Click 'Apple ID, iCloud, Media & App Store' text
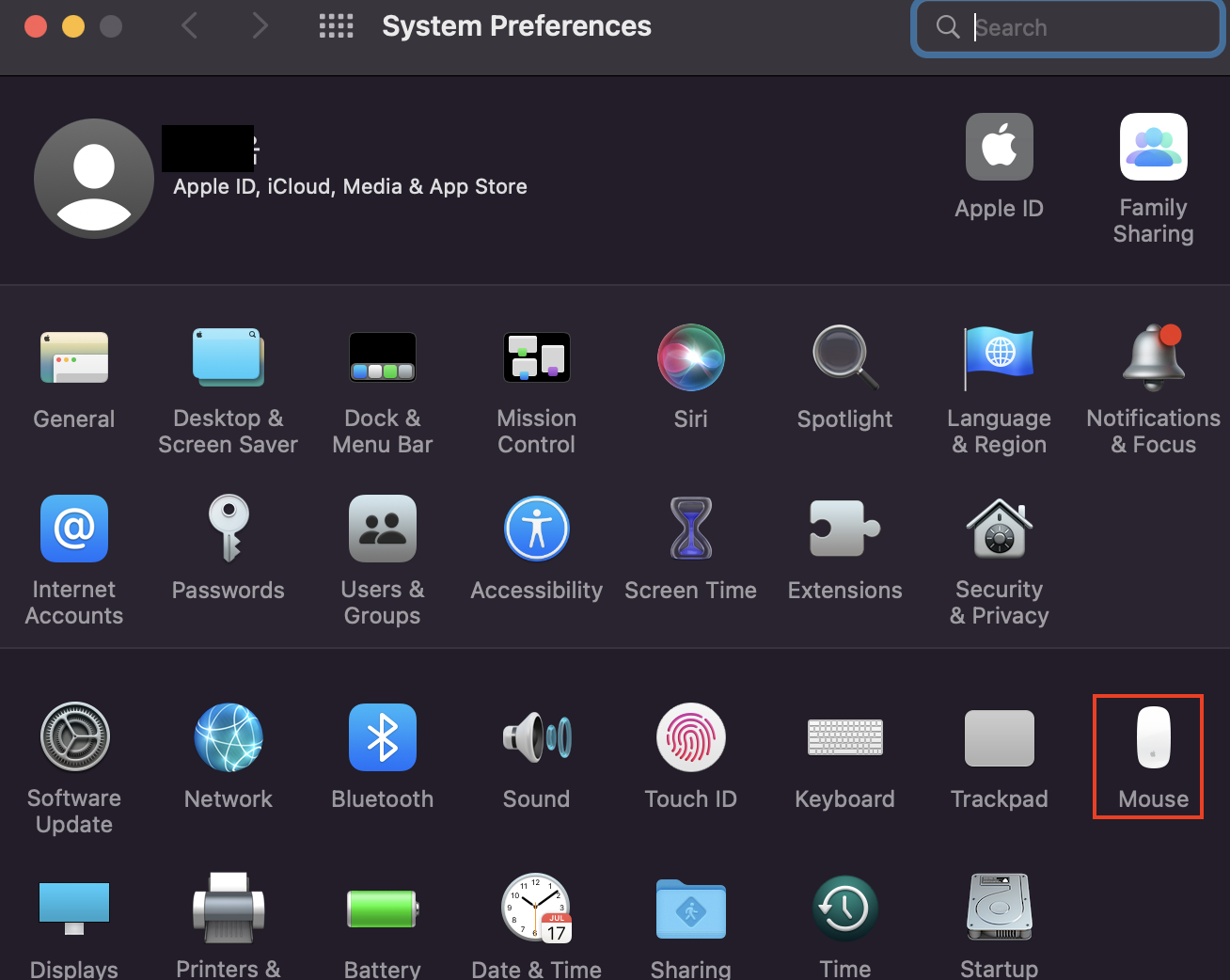The width and height of the screenshot is (1230, 980). click(x=350, y=186)
